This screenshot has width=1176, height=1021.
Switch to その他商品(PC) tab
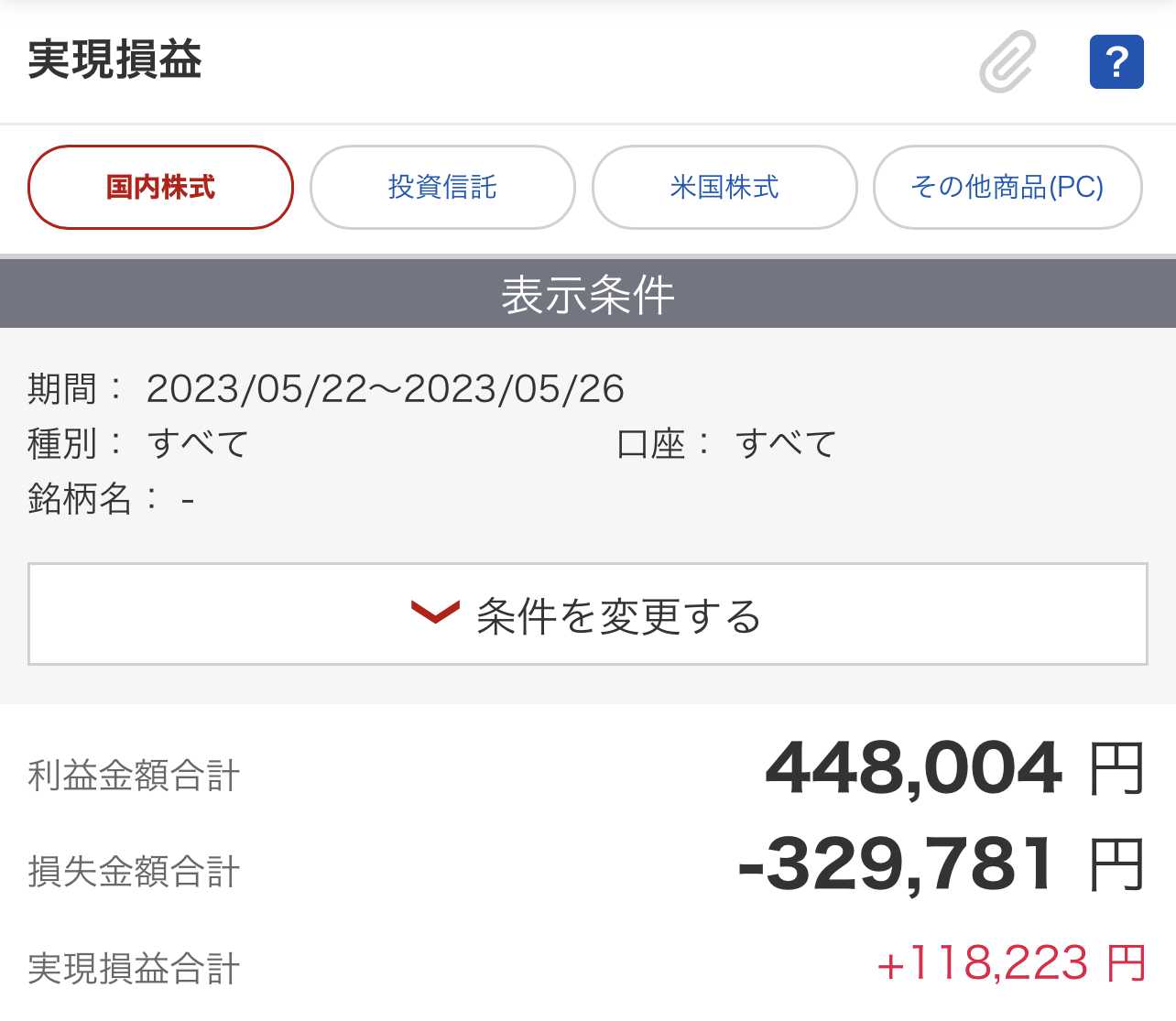(1007, 187)
